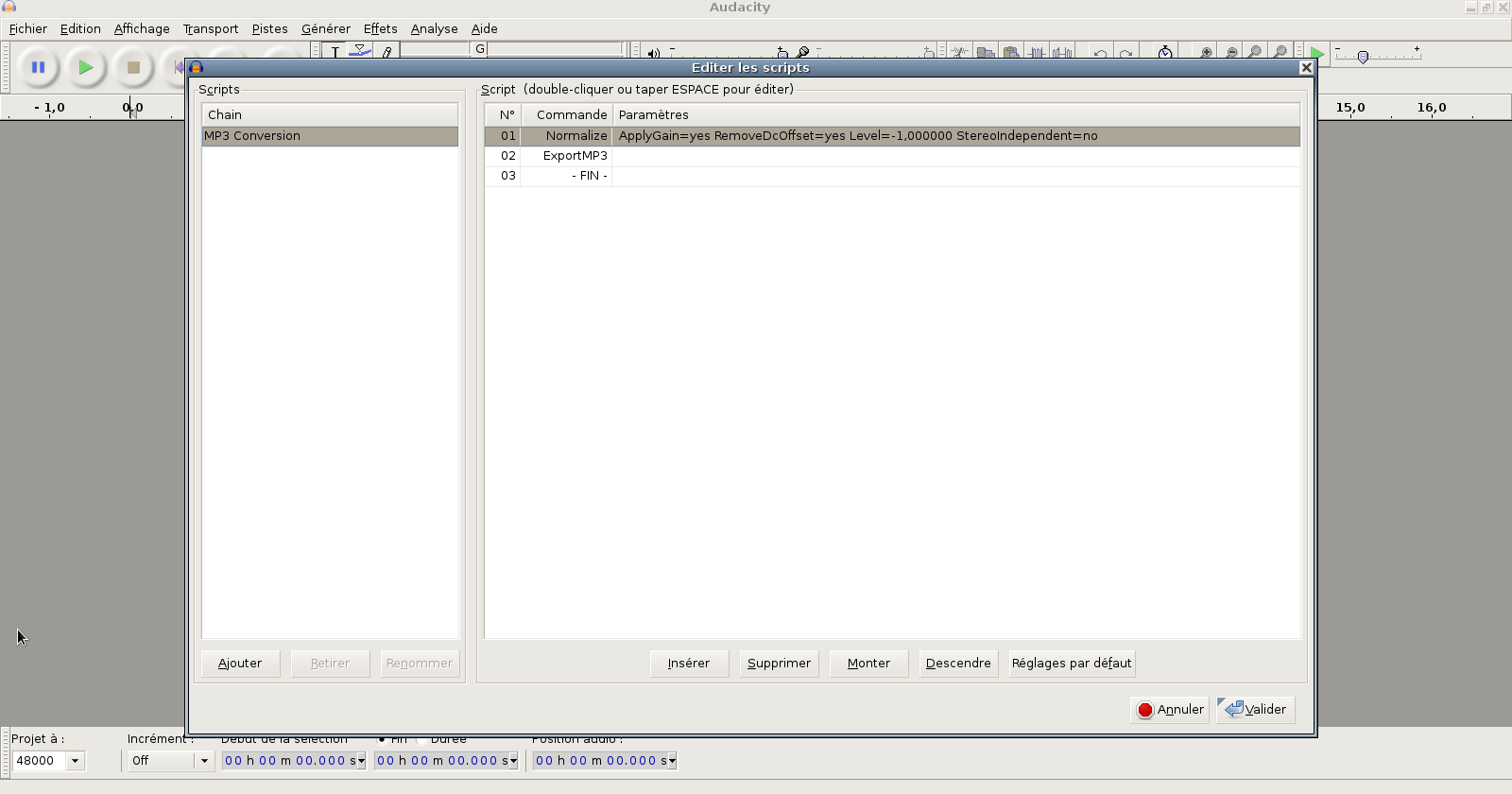Viewport: 1512px width, 794px height.
Task: Click the 15,0 mark on timeline ruler
Action: click(x=1350, y=108)
